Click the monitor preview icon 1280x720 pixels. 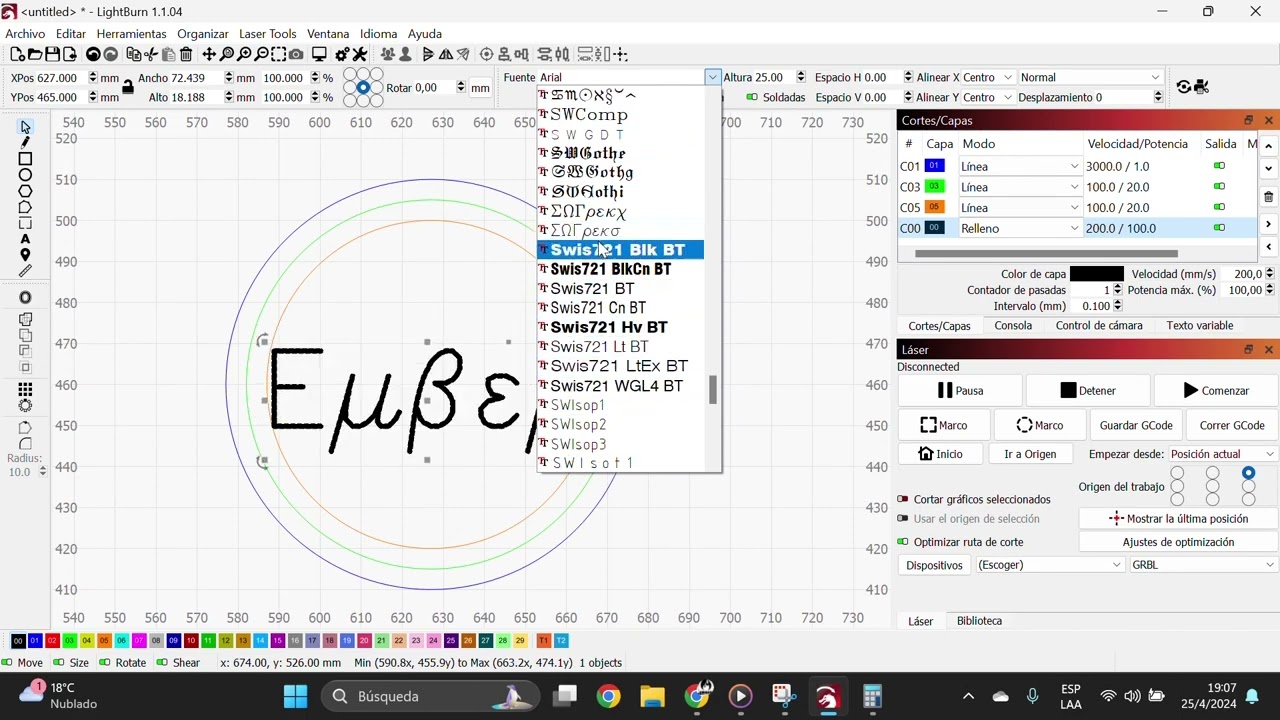319,55
